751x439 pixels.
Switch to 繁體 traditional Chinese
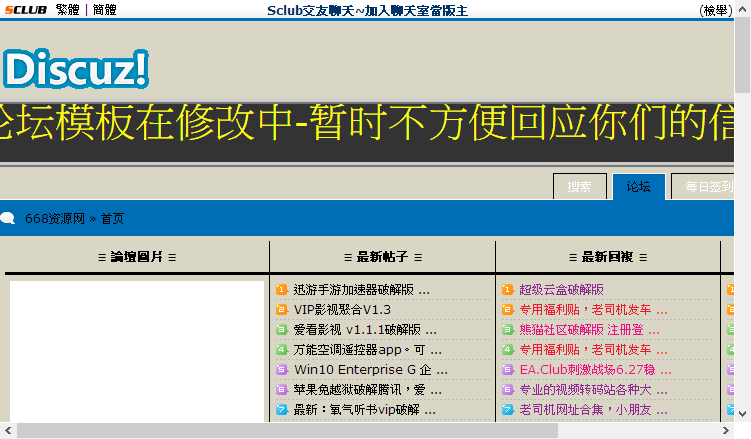[68, 10]
